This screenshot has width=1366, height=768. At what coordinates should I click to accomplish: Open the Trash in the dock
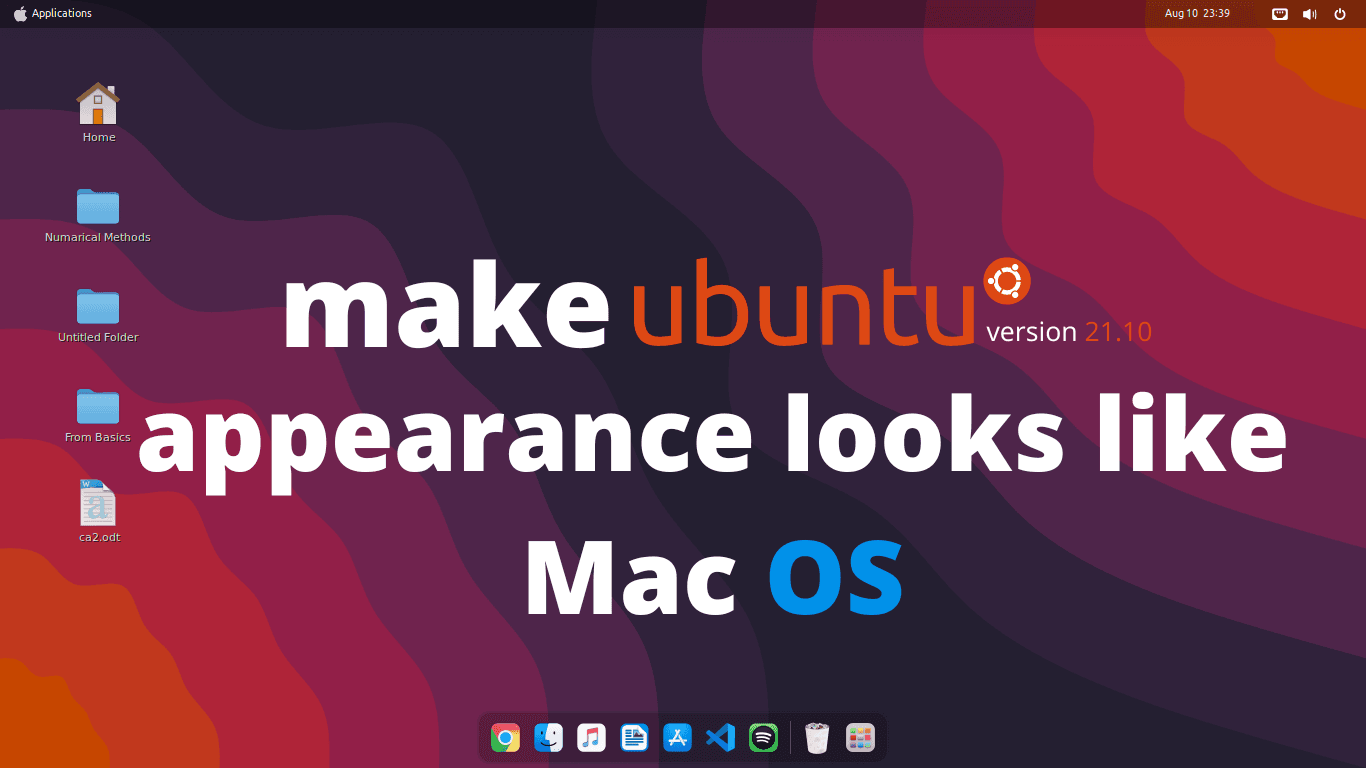pyautogui.click(x=817, y=738)
